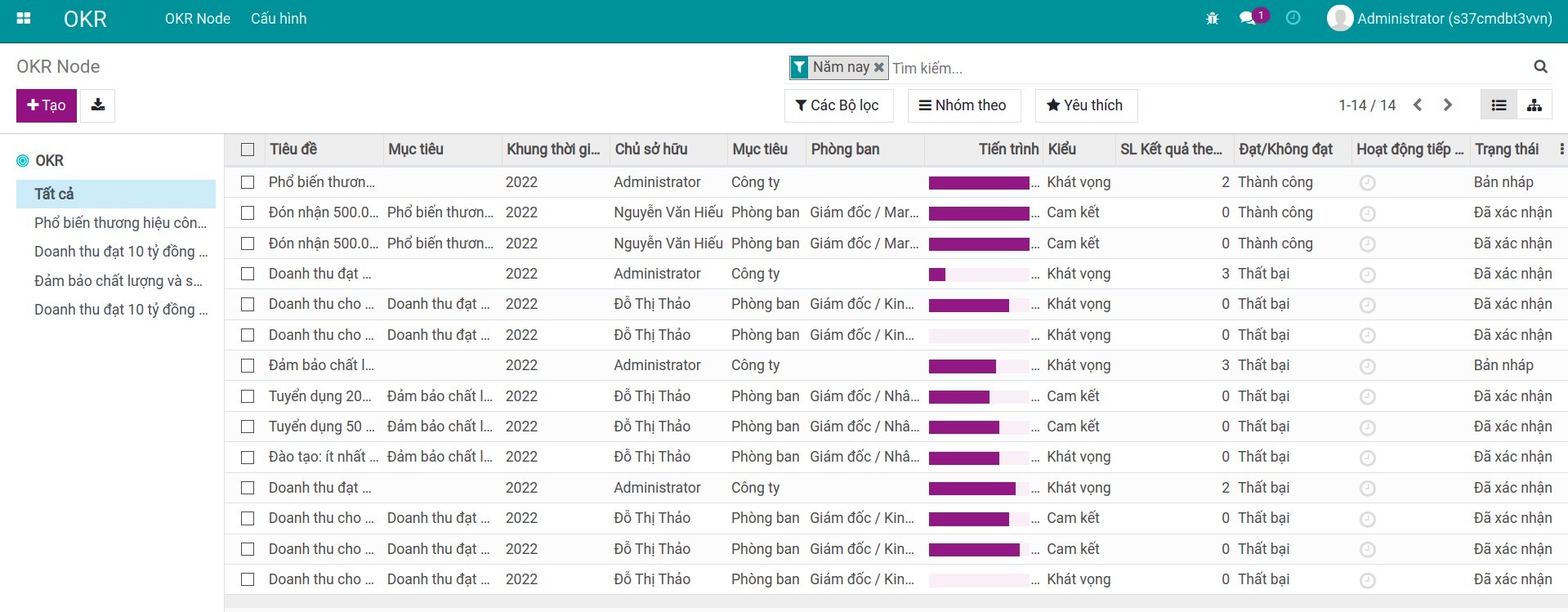Toggle the select-all header checkbox

[x=248, y=150]
